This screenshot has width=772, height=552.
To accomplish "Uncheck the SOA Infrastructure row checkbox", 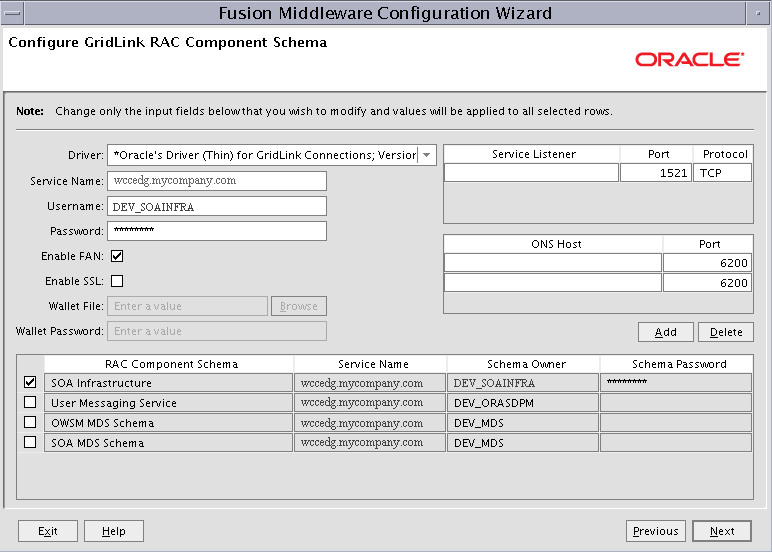I will [30, 382].
